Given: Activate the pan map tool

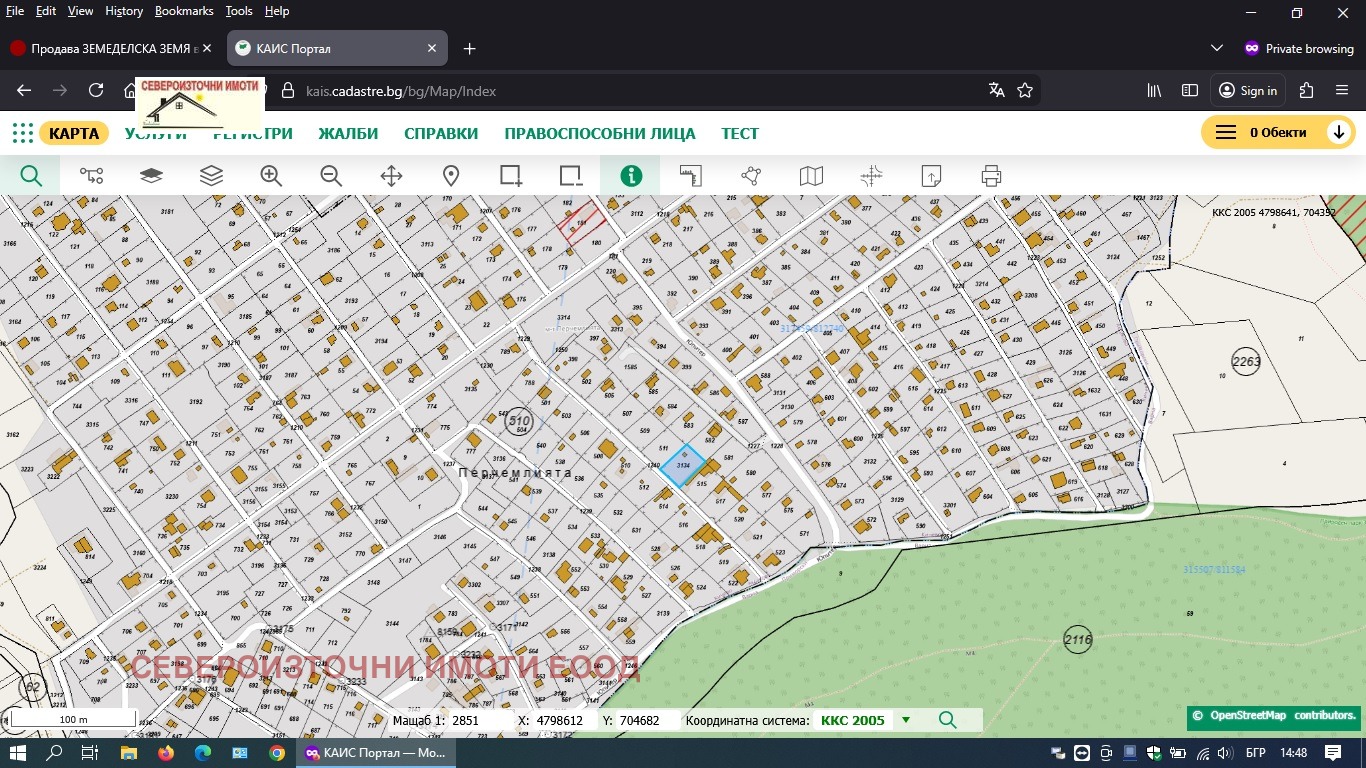Looking at the screenshot, I should coord(391,176).
